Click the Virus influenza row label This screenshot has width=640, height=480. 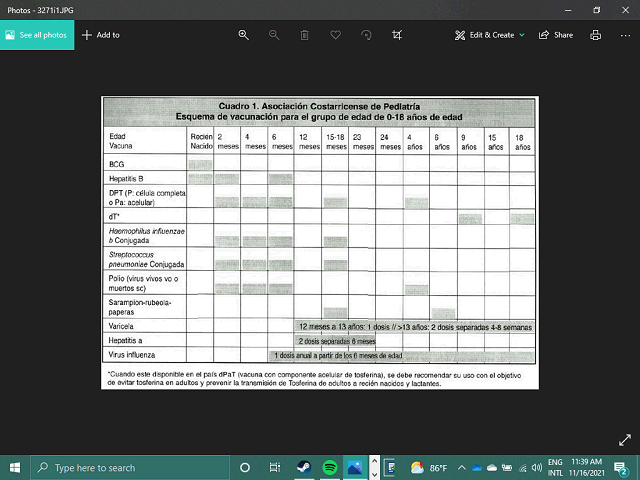coord(131,355)
